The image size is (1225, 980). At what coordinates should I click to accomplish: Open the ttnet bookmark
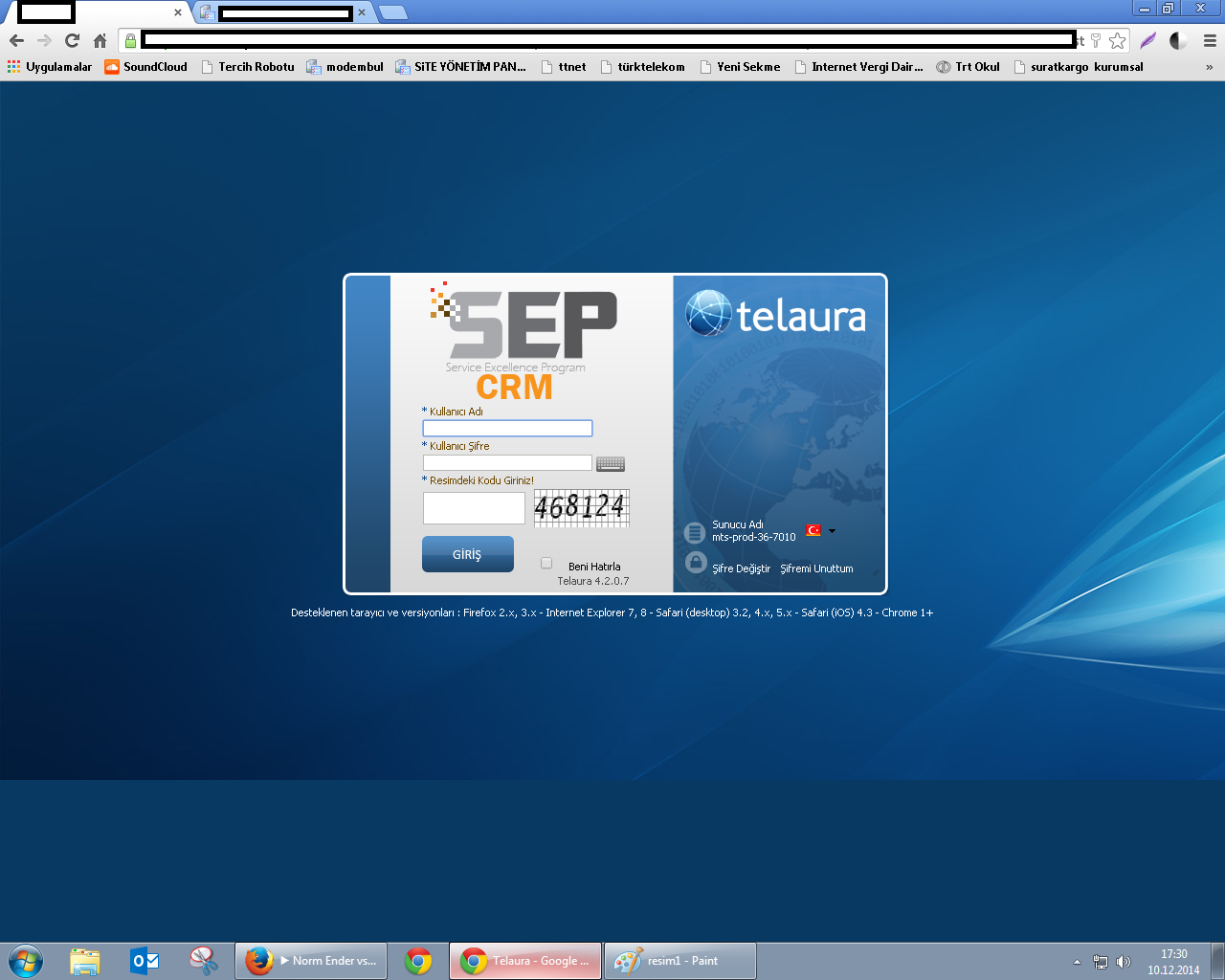click(x=564, y=67)
